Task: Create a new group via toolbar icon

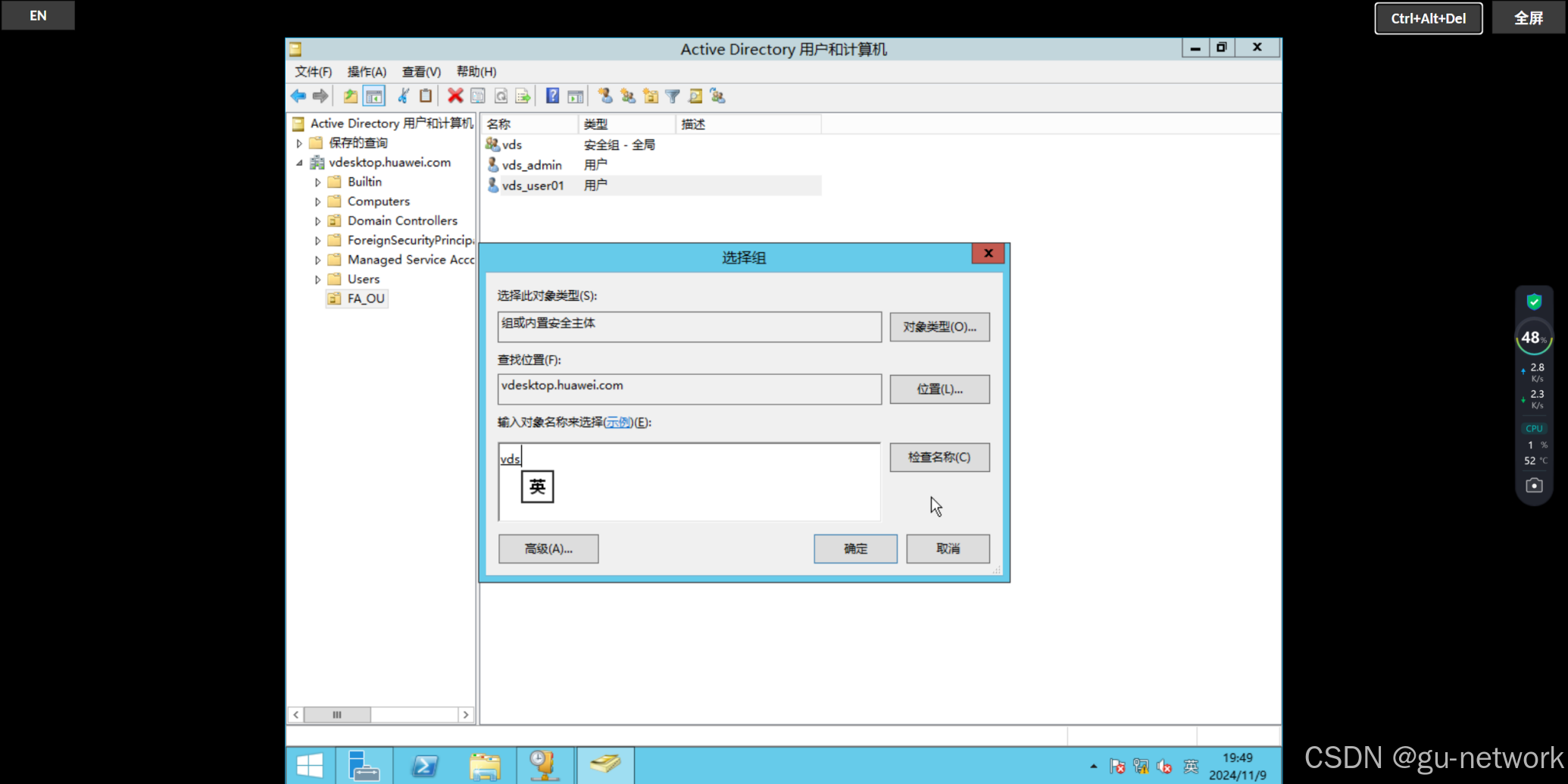Action: tap(628, 96)
